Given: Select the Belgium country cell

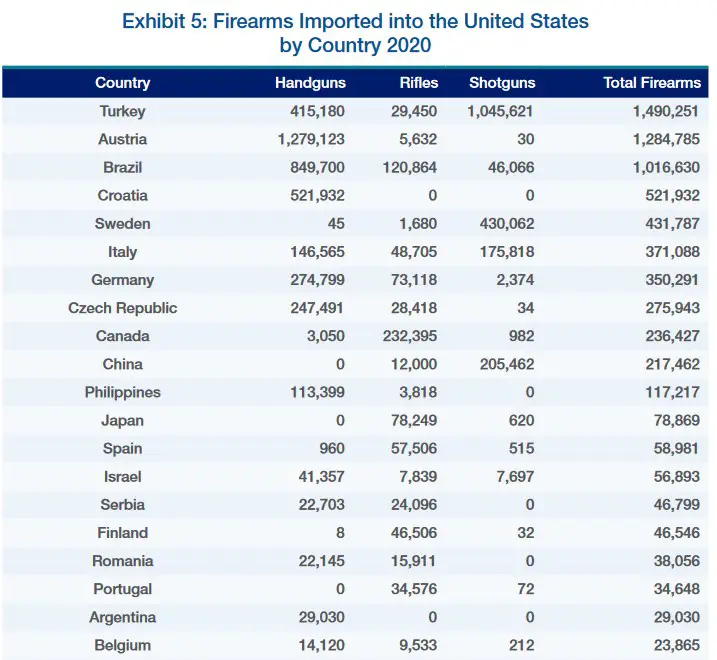Looking at the screenshot, I should (x=123, y=645).
